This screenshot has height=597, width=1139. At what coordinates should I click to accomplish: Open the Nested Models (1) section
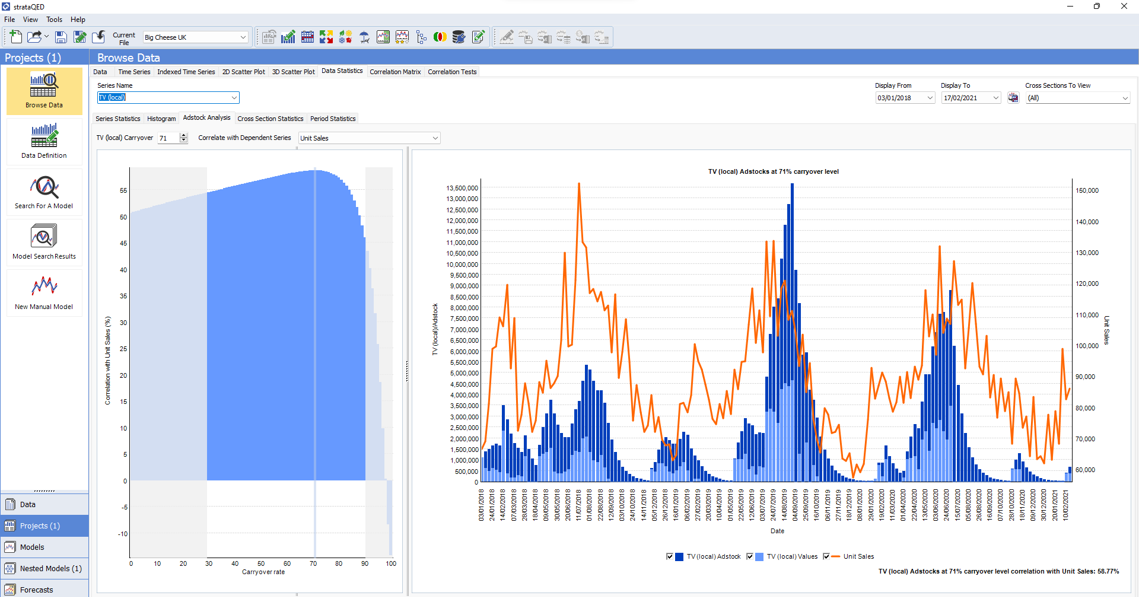(x=44, y=569)
